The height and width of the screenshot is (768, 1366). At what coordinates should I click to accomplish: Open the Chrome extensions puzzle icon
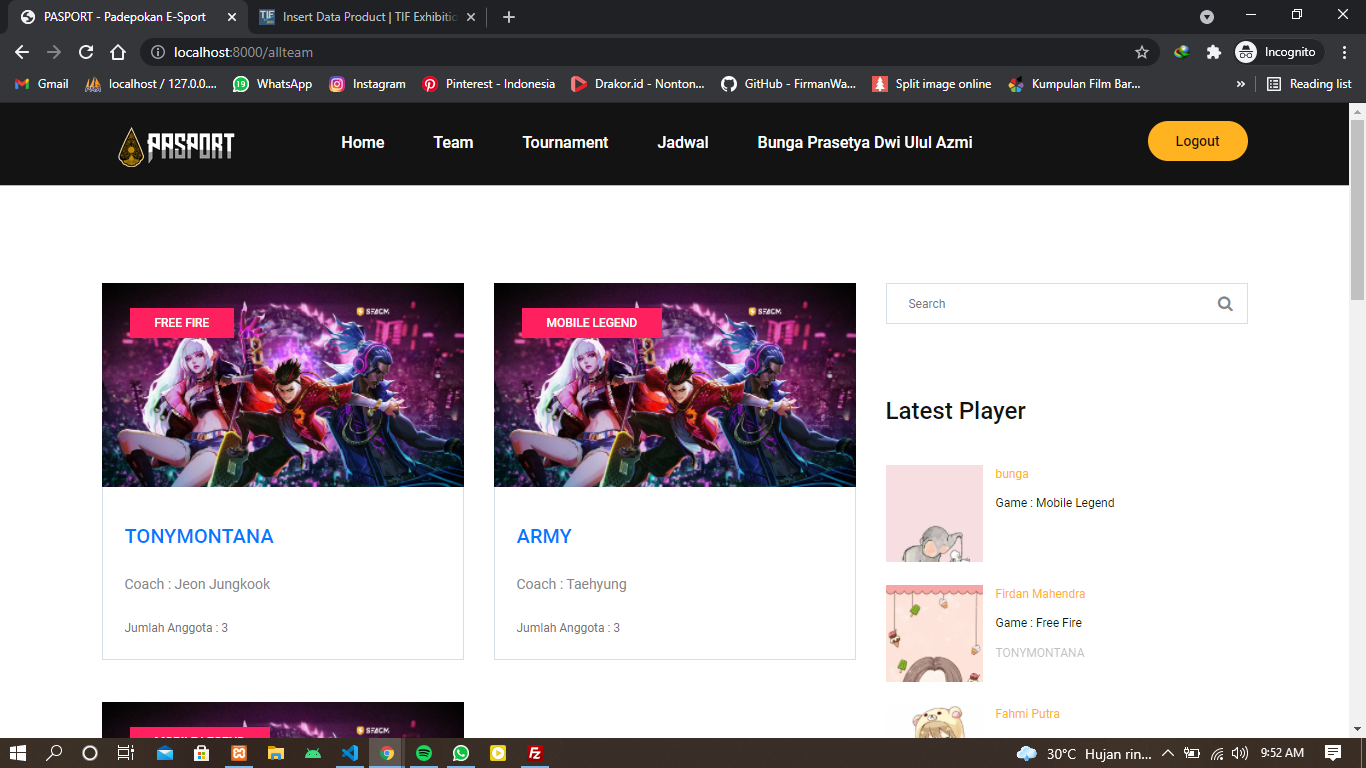pos(1213,52)
